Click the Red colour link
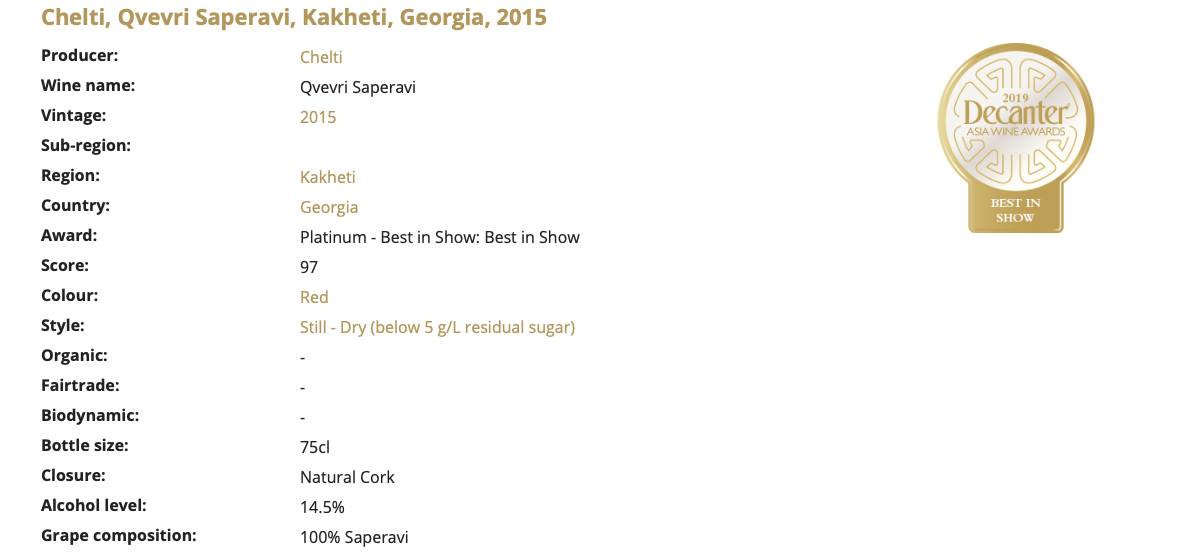Image resolution: width=1198 pixels, height=552 pixels. tap(314, 297)
